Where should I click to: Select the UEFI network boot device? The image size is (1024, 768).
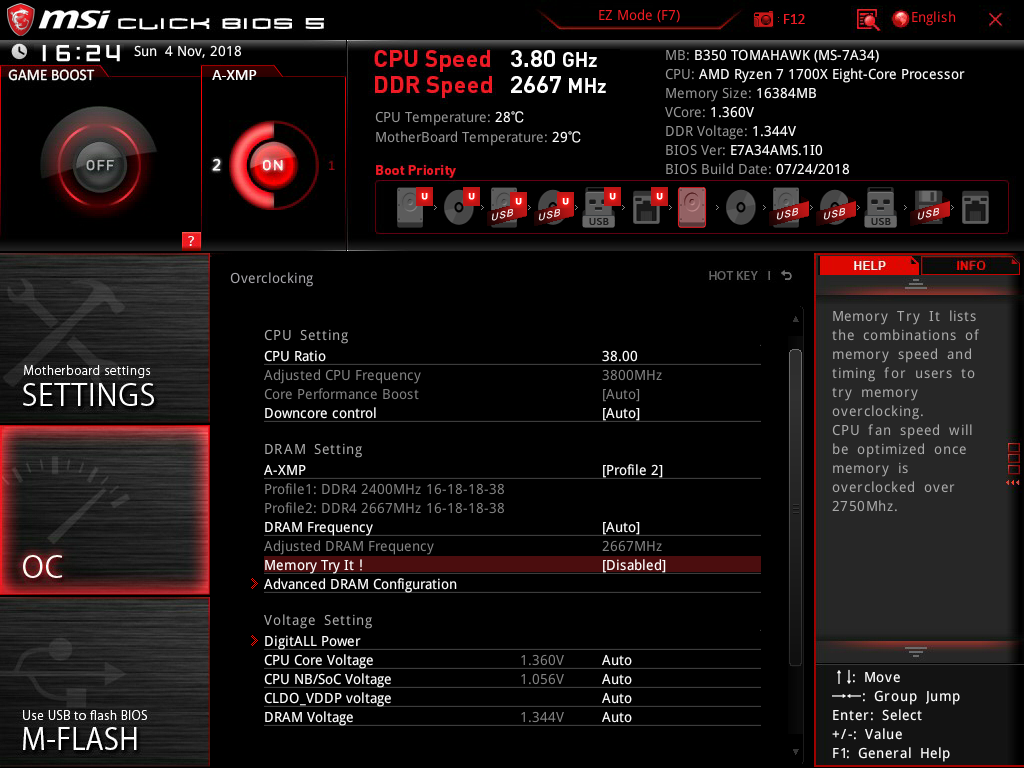(648, 207)
